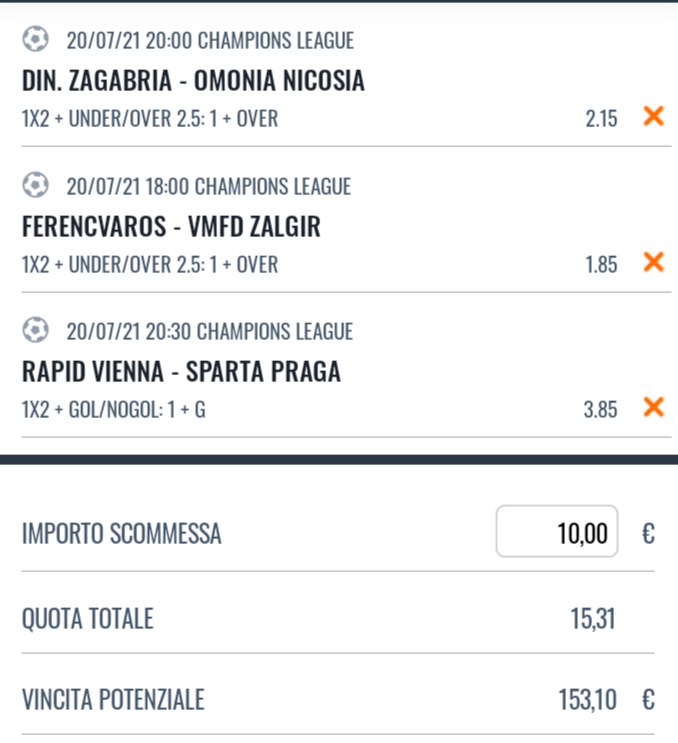This screenshot has width=678, height=743.
Task: Open DIN. ZAGABRIA - OMONIA NICOSIA match
Action: point(193,80)
